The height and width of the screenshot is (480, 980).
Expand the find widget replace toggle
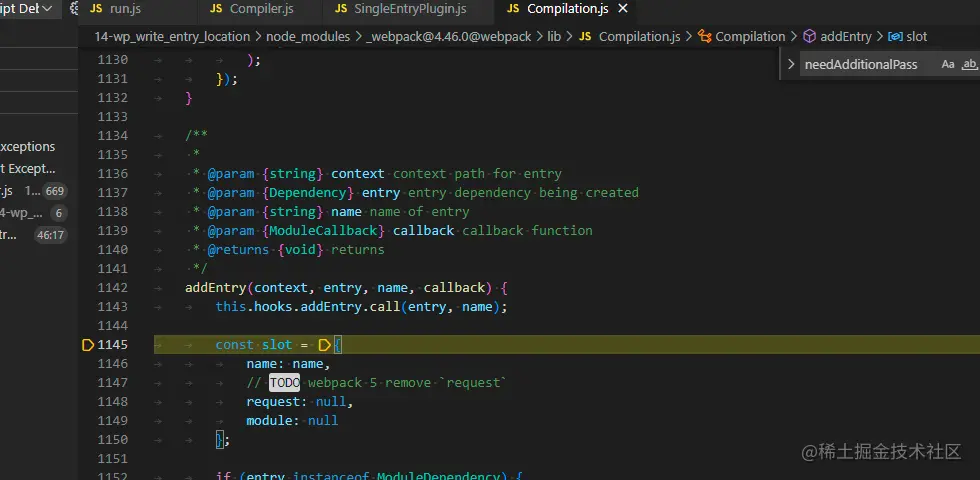tap(791, 64)
